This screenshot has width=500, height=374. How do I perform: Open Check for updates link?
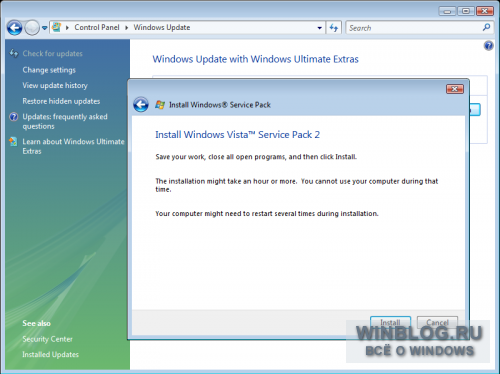coord(52,54)
